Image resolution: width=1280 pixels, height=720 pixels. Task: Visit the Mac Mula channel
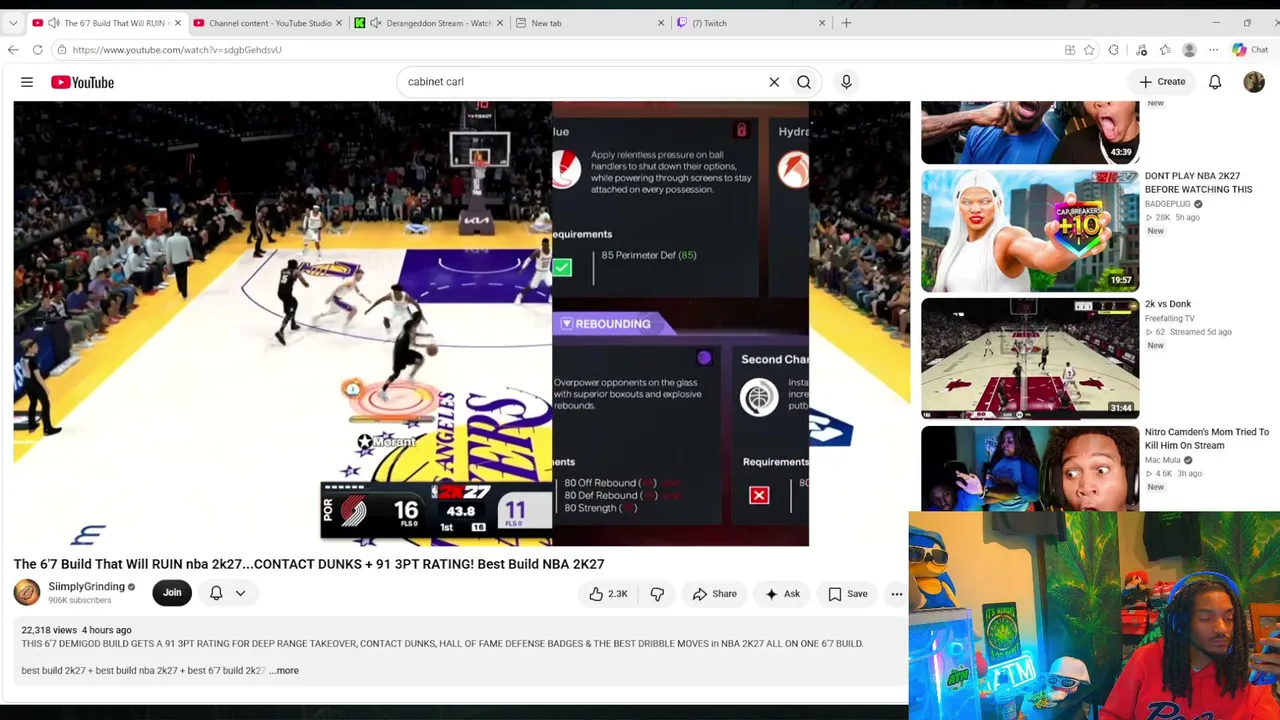click(x=1163, y=460)
